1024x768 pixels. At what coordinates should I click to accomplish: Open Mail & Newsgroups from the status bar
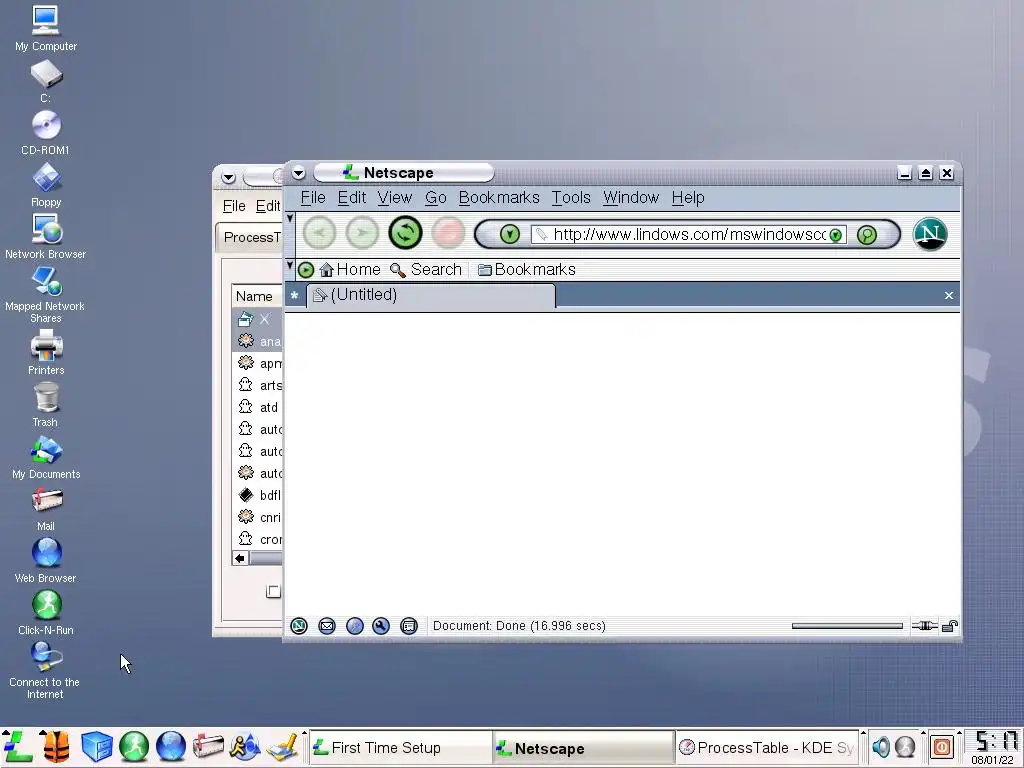point(327,626)
